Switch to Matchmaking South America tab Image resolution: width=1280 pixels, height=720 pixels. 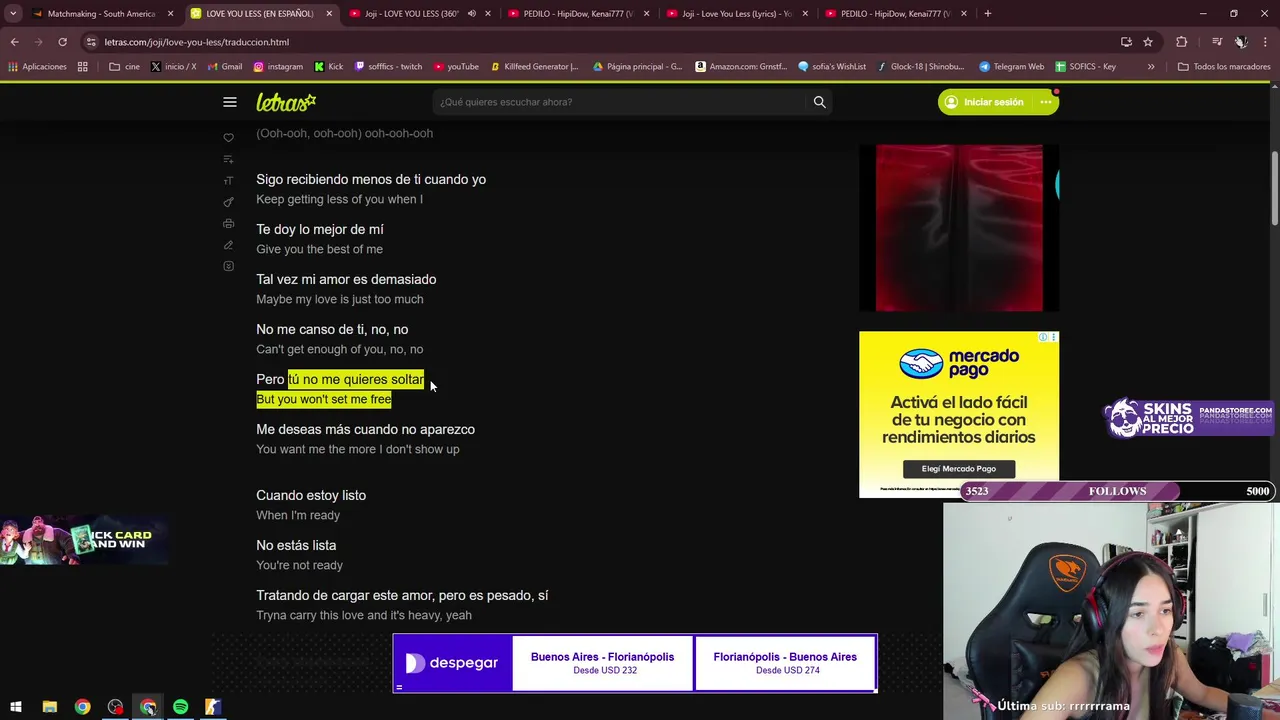click(101, 14)
